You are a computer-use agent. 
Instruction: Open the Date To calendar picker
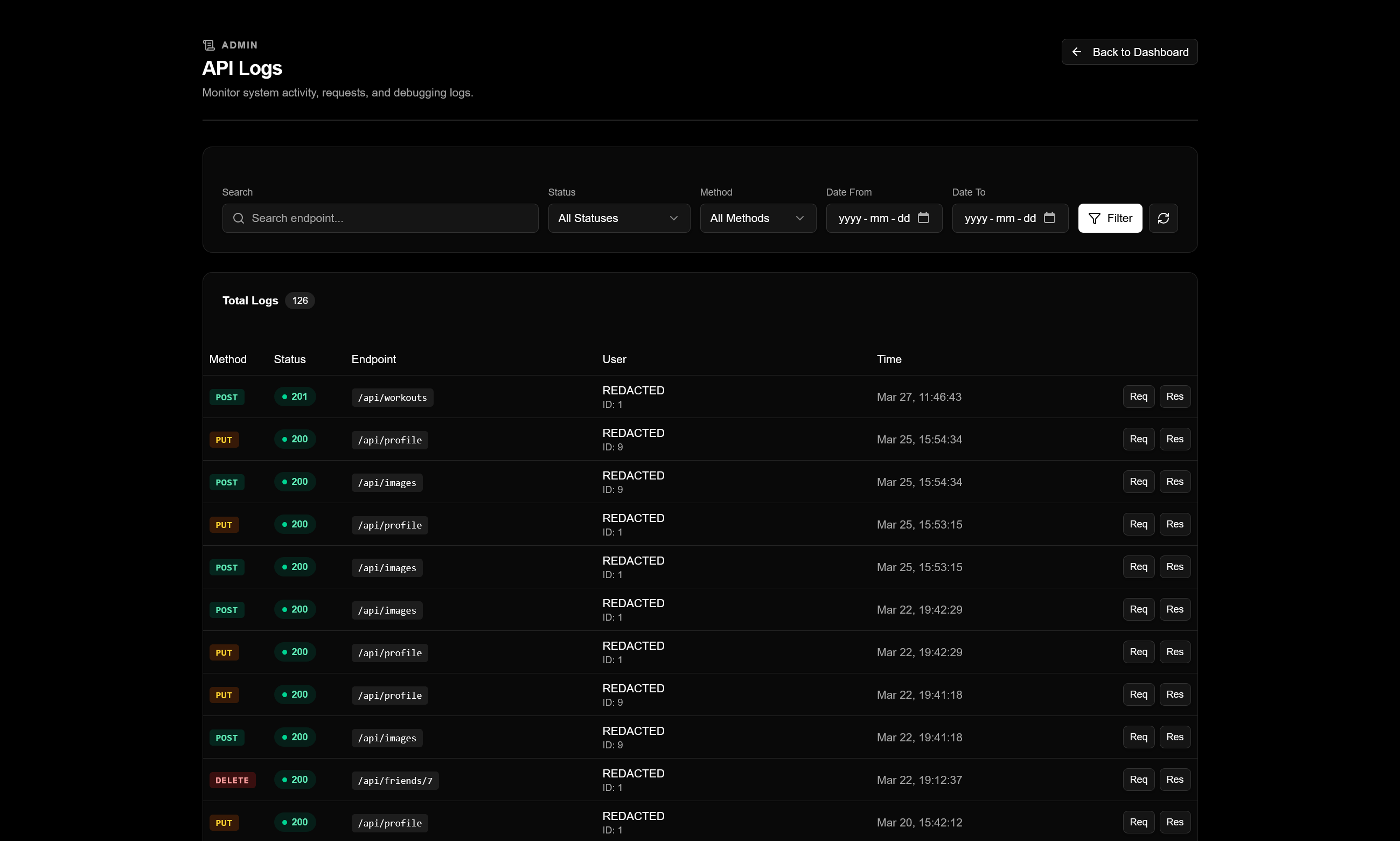click(1050, 218)
